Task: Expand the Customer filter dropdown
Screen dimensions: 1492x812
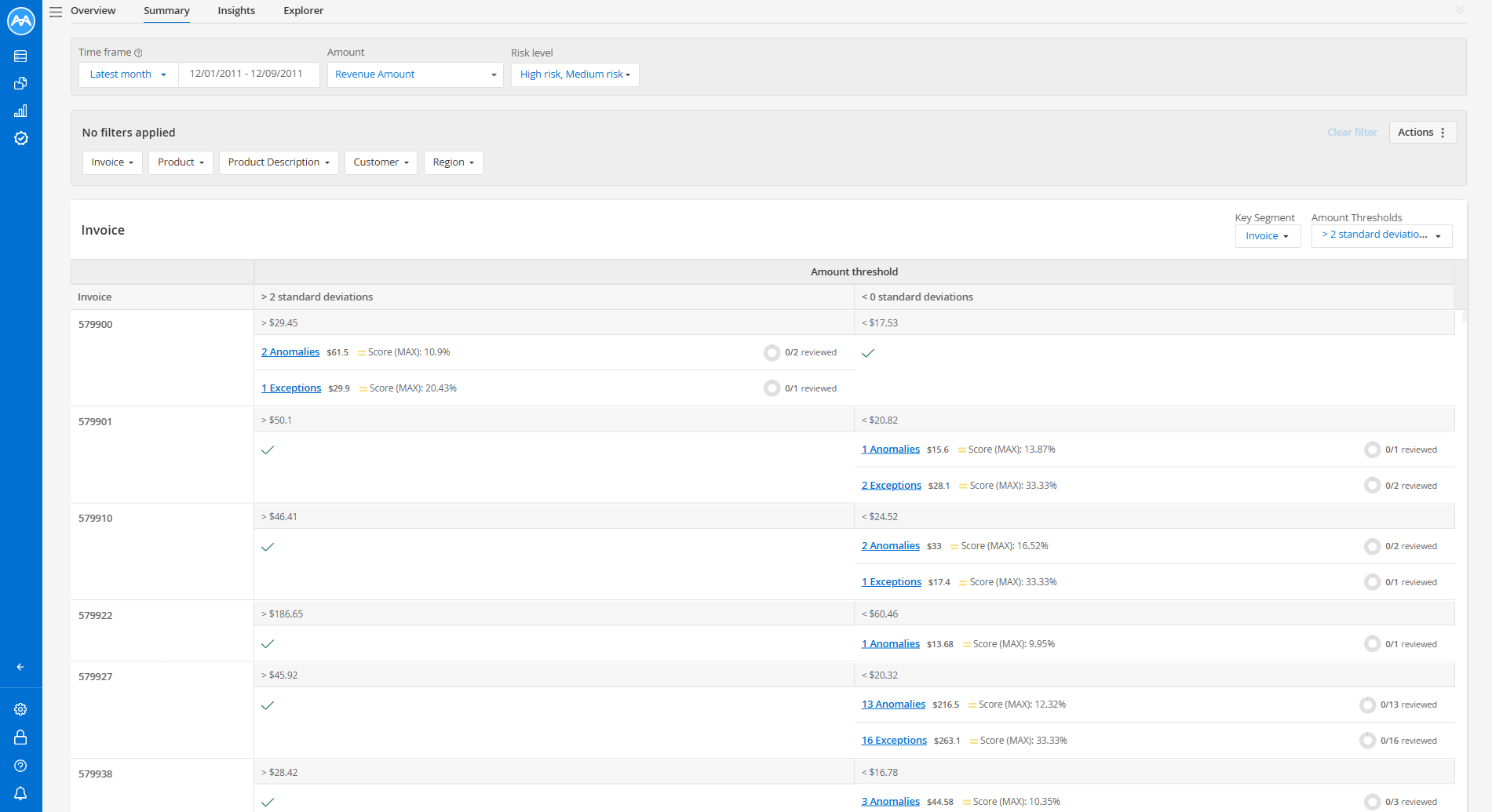Action: 381,162
